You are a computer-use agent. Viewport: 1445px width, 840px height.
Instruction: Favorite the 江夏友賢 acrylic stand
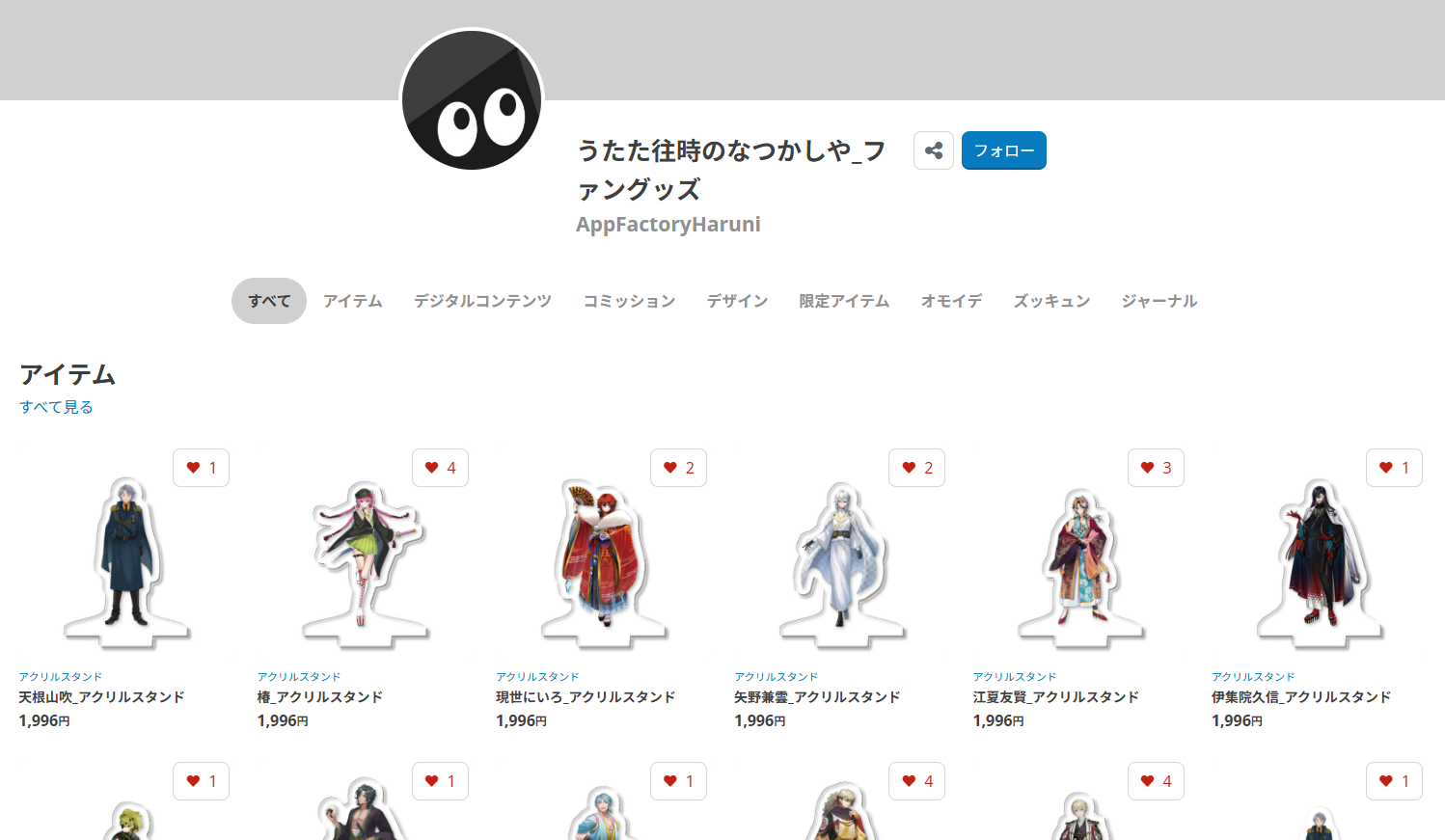(1156, 468)
